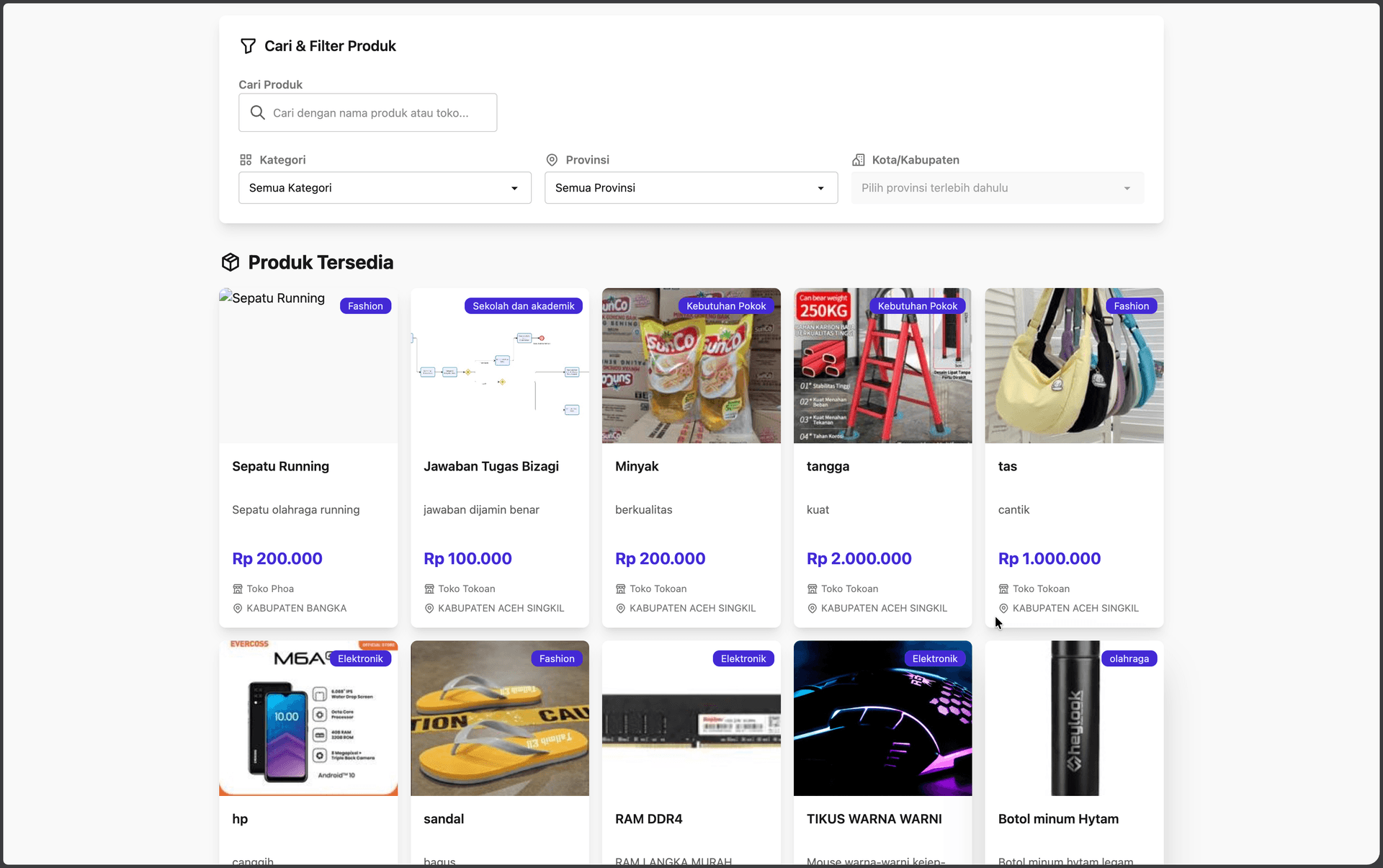Click the RAM DDR4 product title

coord(649,820)
